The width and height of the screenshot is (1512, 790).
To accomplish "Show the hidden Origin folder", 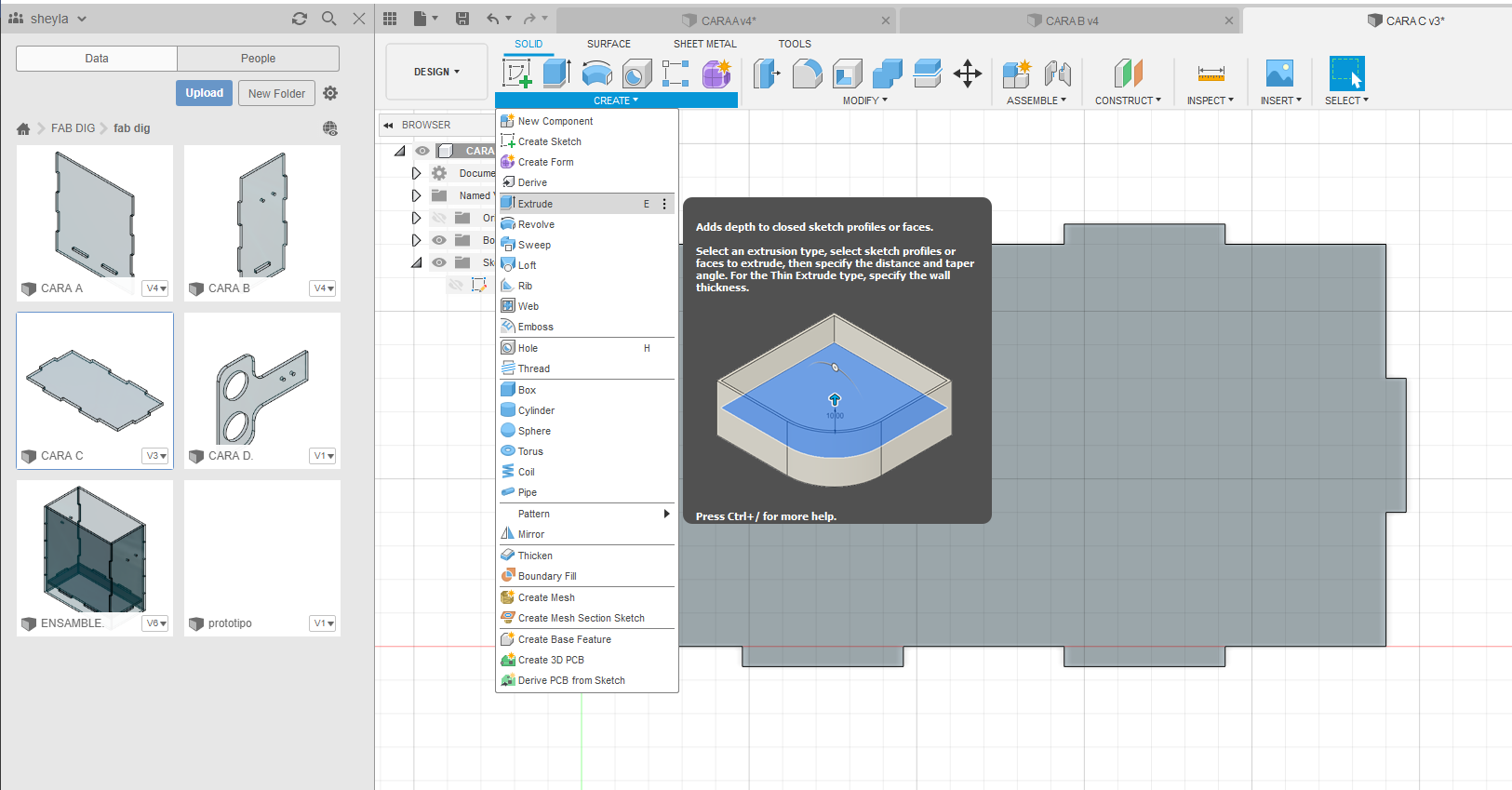I will pyautogui.click(x=439, y=218).
